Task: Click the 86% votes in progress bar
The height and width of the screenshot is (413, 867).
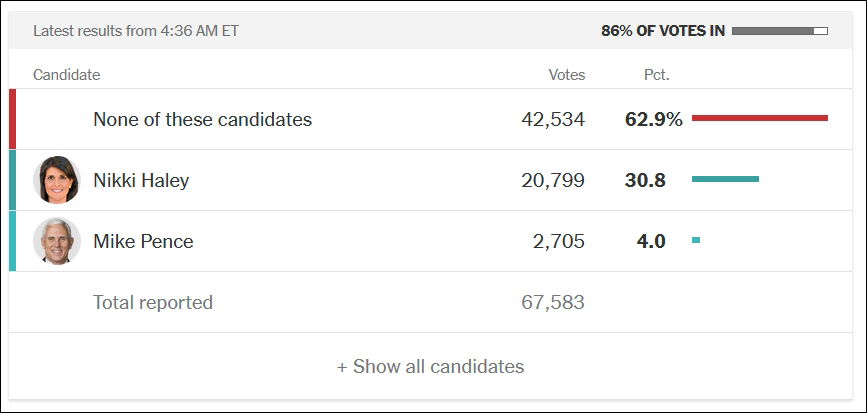Action: (780, 31)
